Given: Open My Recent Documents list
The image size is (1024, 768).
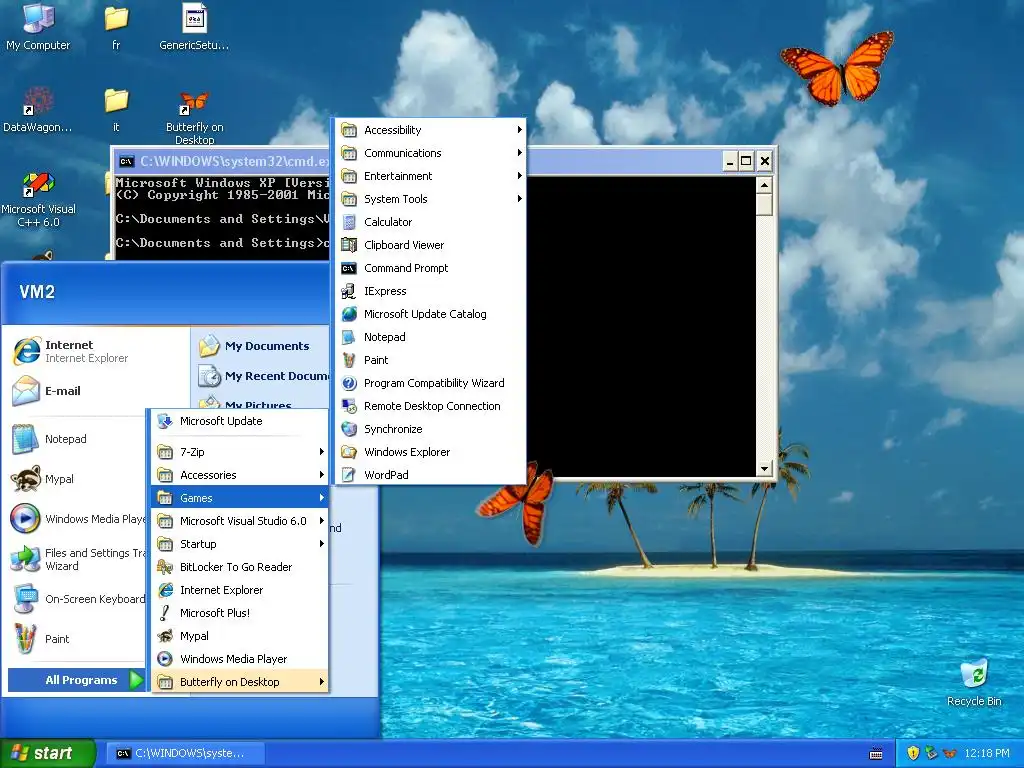Looking at the screenshot, I should click(261, 376).
